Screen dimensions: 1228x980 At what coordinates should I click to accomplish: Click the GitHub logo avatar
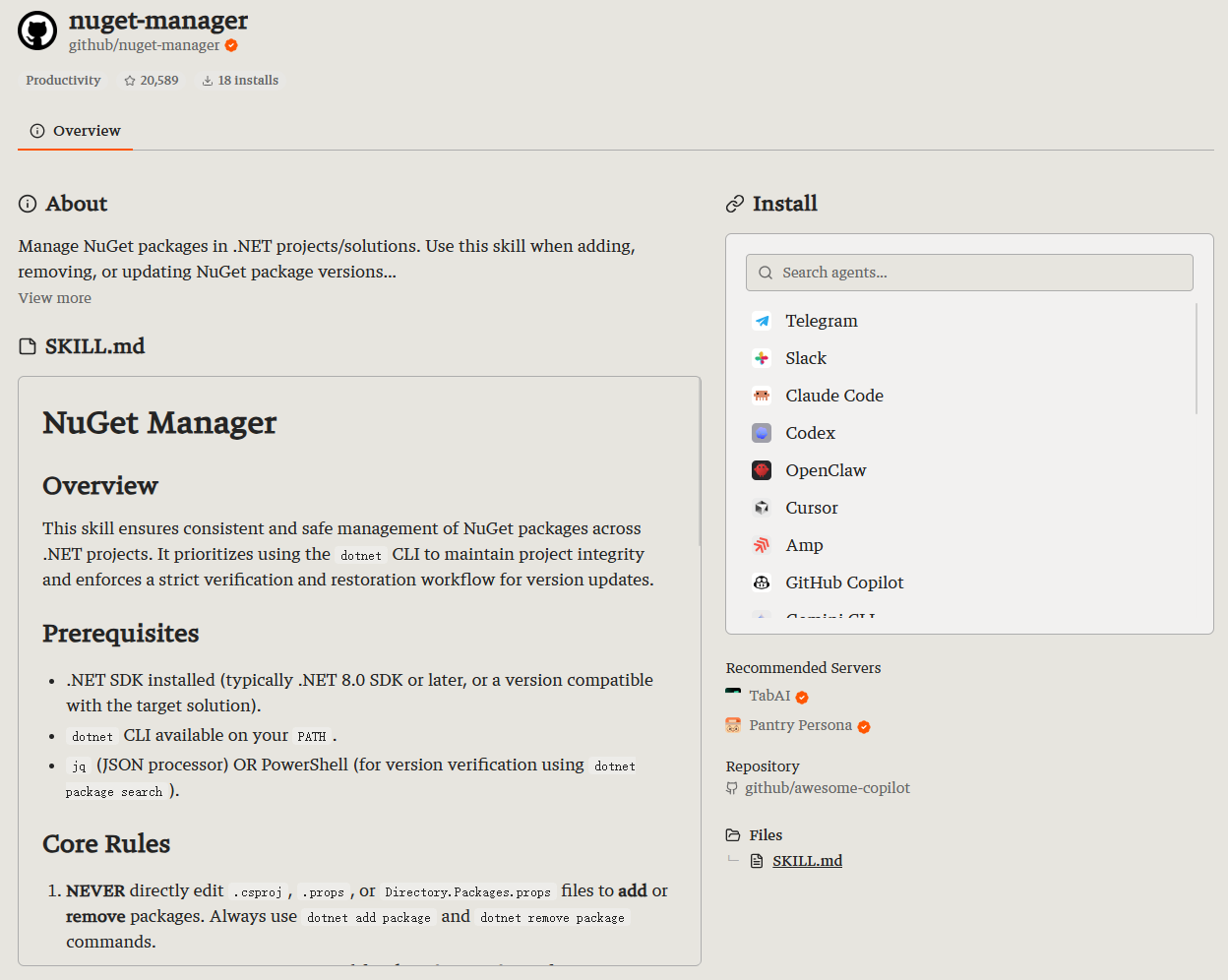point(37,31)
